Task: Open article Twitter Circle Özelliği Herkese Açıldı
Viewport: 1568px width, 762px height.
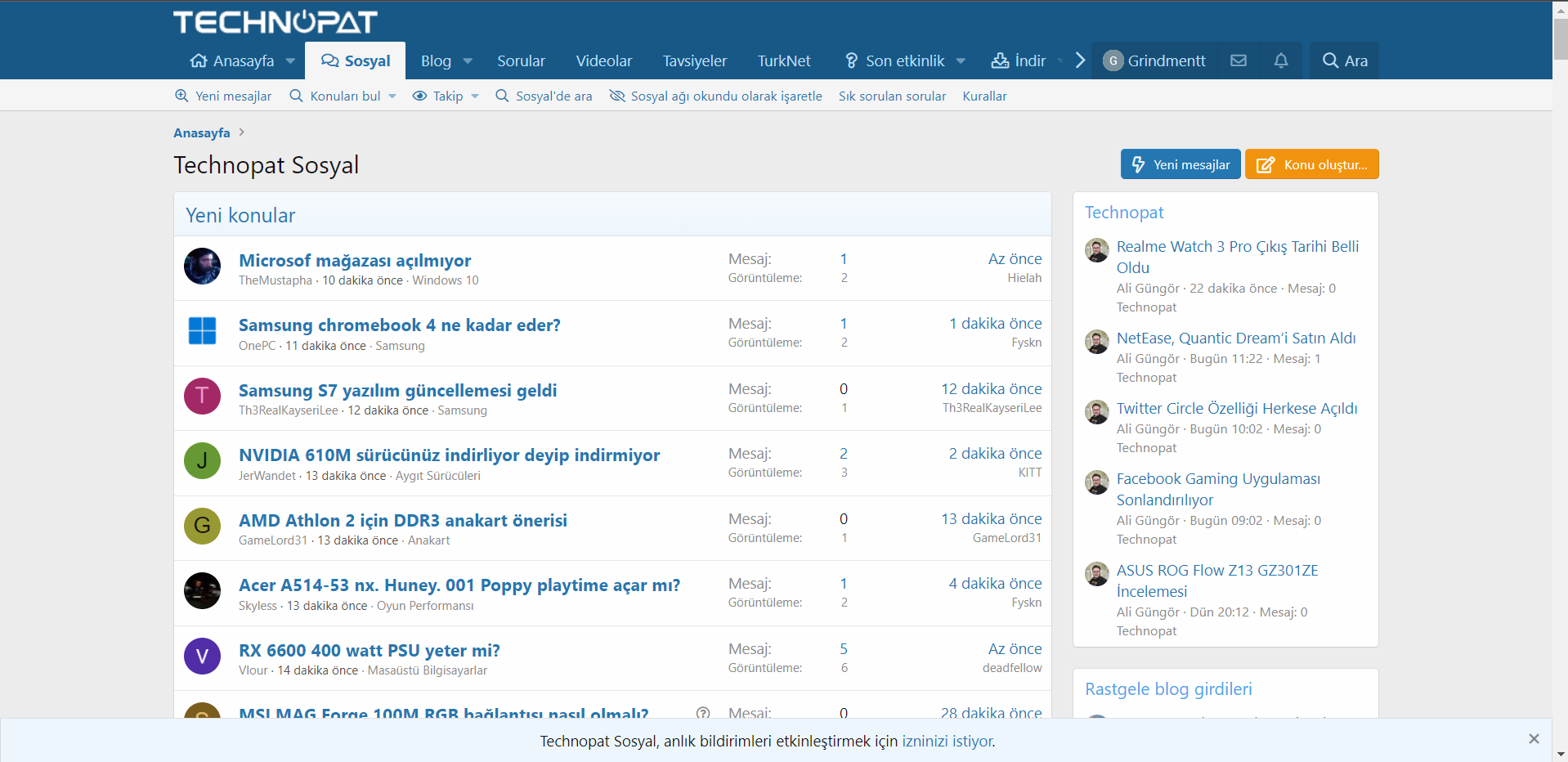Action: pyautogui.click(x=1237, y=408)
